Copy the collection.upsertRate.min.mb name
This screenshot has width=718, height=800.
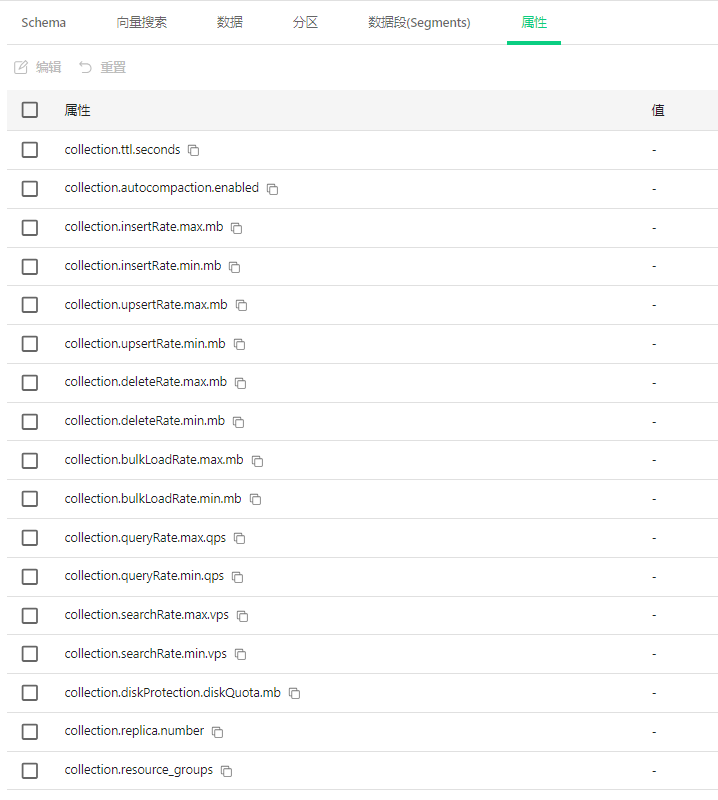point(239,344)
